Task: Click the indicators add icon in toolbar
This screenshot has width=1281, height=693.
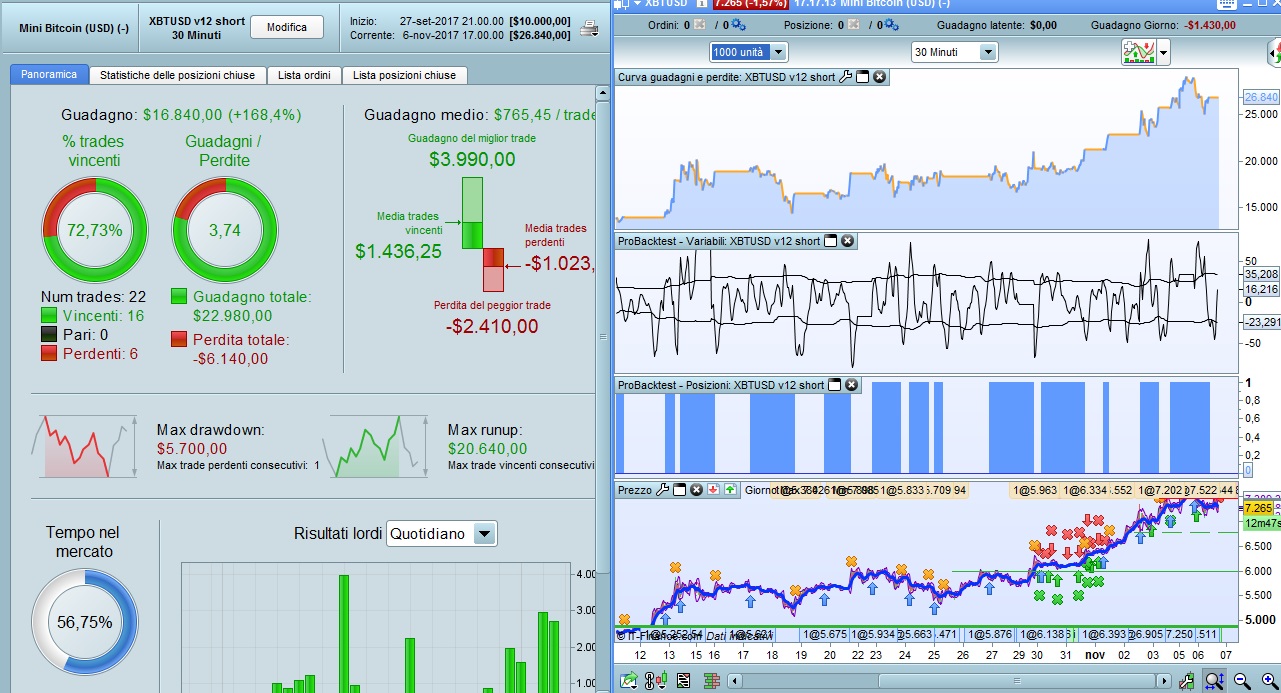Action: [x=1138, y=52]
